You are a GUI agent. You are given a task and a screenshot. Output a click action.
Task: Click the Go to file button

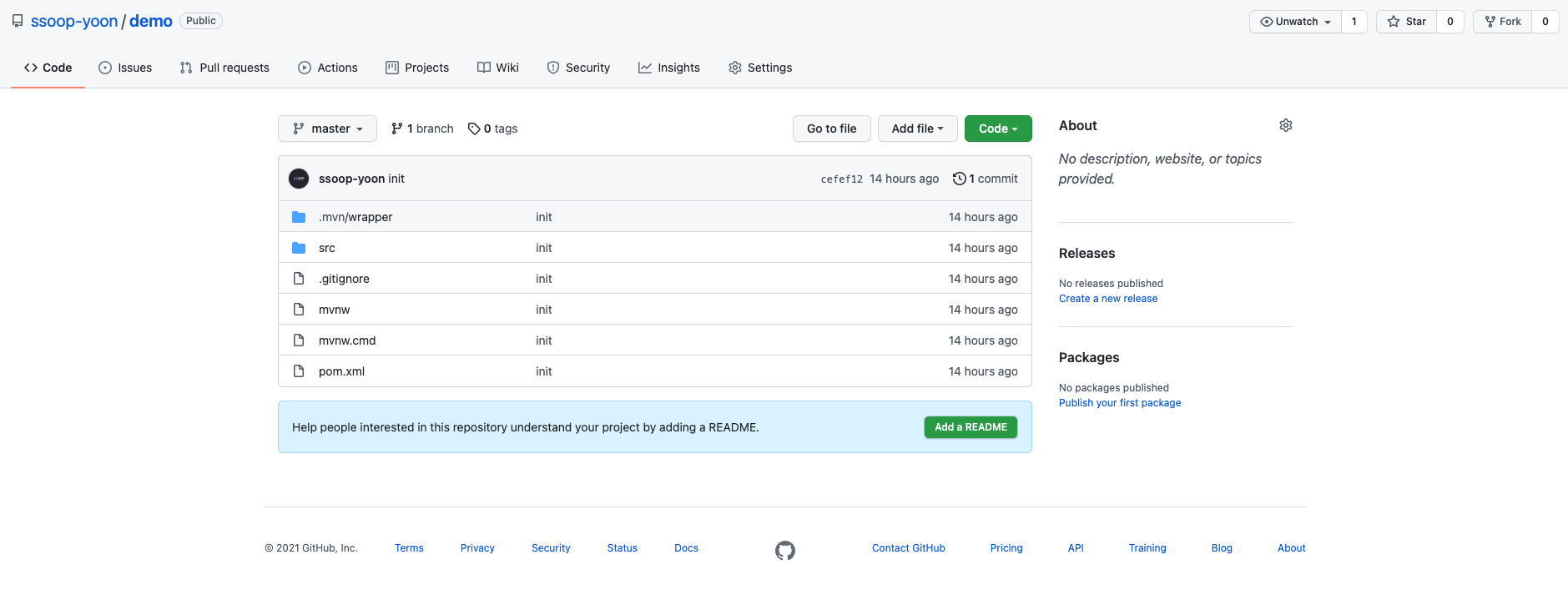point(832,129)
